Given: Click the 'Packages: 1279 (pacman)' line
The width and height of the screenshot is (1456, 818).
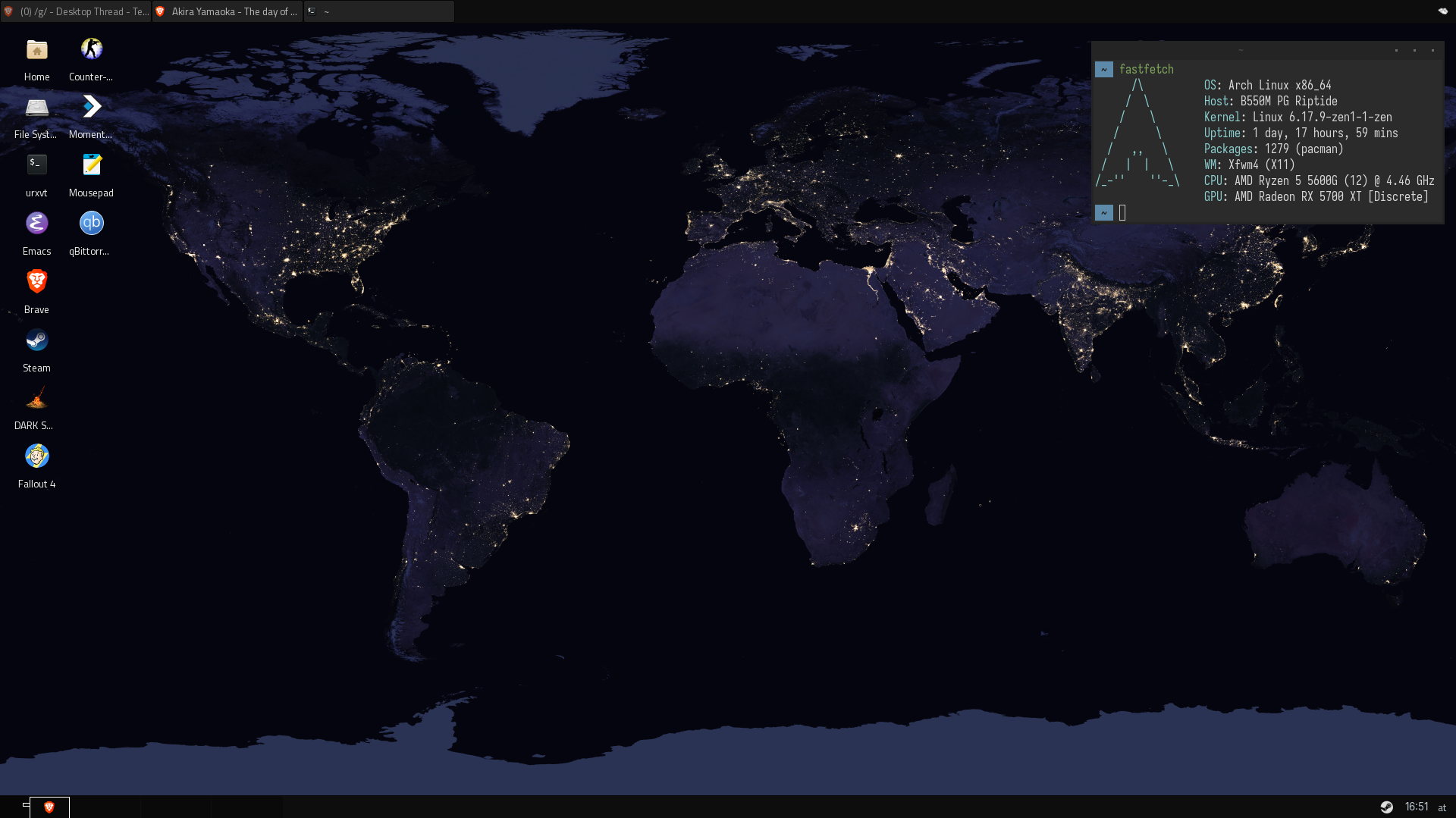Looking at the screenshot, I should pos(1273,149).
